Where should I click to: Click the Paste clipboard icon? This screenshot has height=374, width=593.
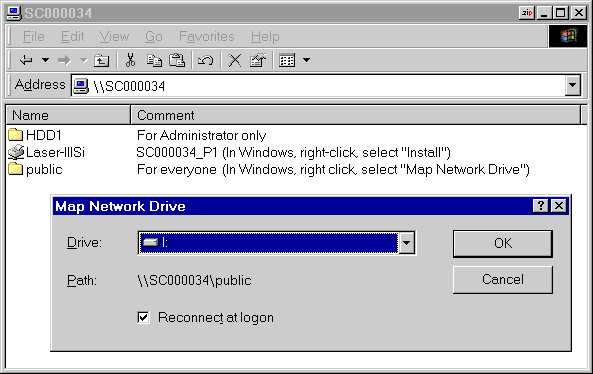177,60
